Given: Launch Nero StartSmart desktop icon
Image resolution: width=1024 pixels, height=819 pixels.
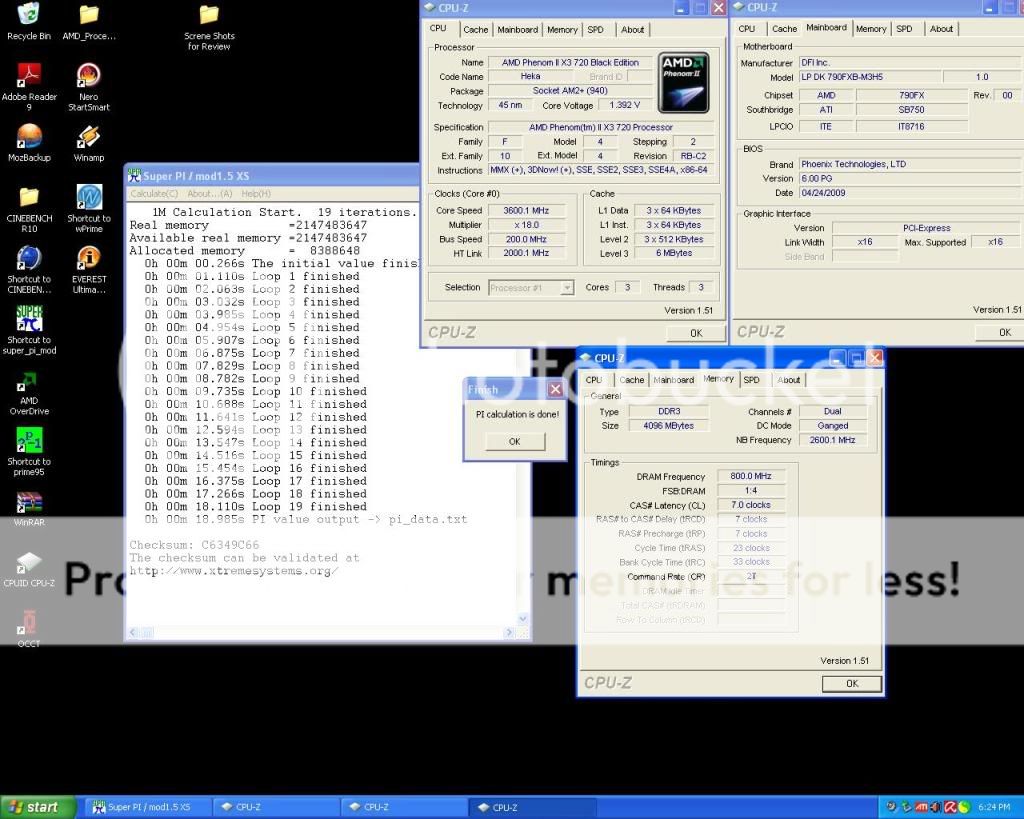Looking at the screenshot, I should (89, 87).
